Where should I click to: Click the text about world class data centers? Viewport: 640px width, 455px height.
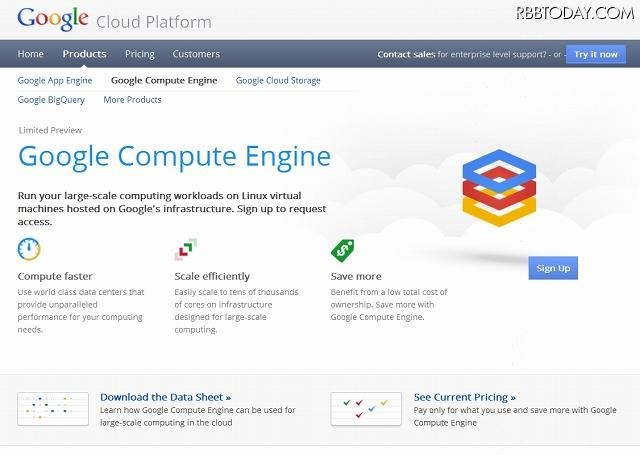(x=81, y=311)
